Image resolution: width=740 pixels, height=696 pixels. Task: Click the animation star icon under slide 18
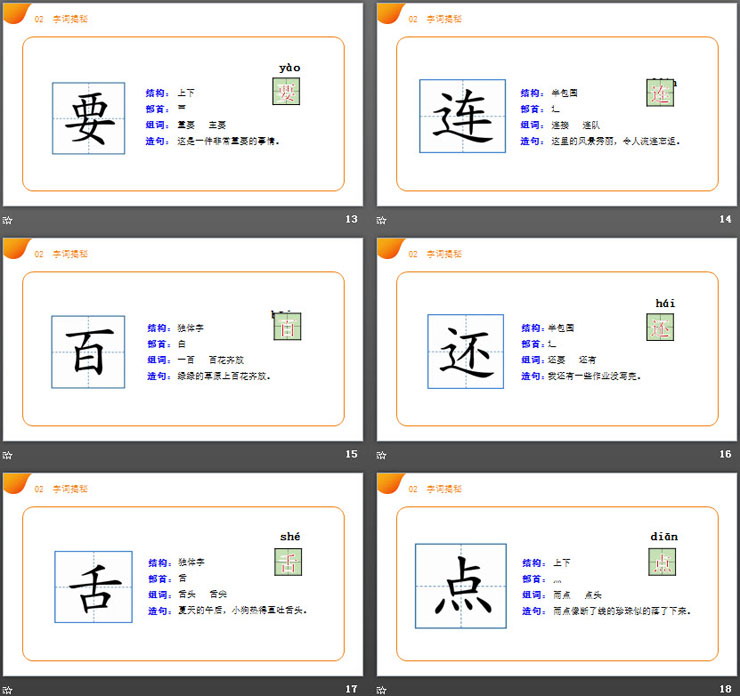pos(382,689)
